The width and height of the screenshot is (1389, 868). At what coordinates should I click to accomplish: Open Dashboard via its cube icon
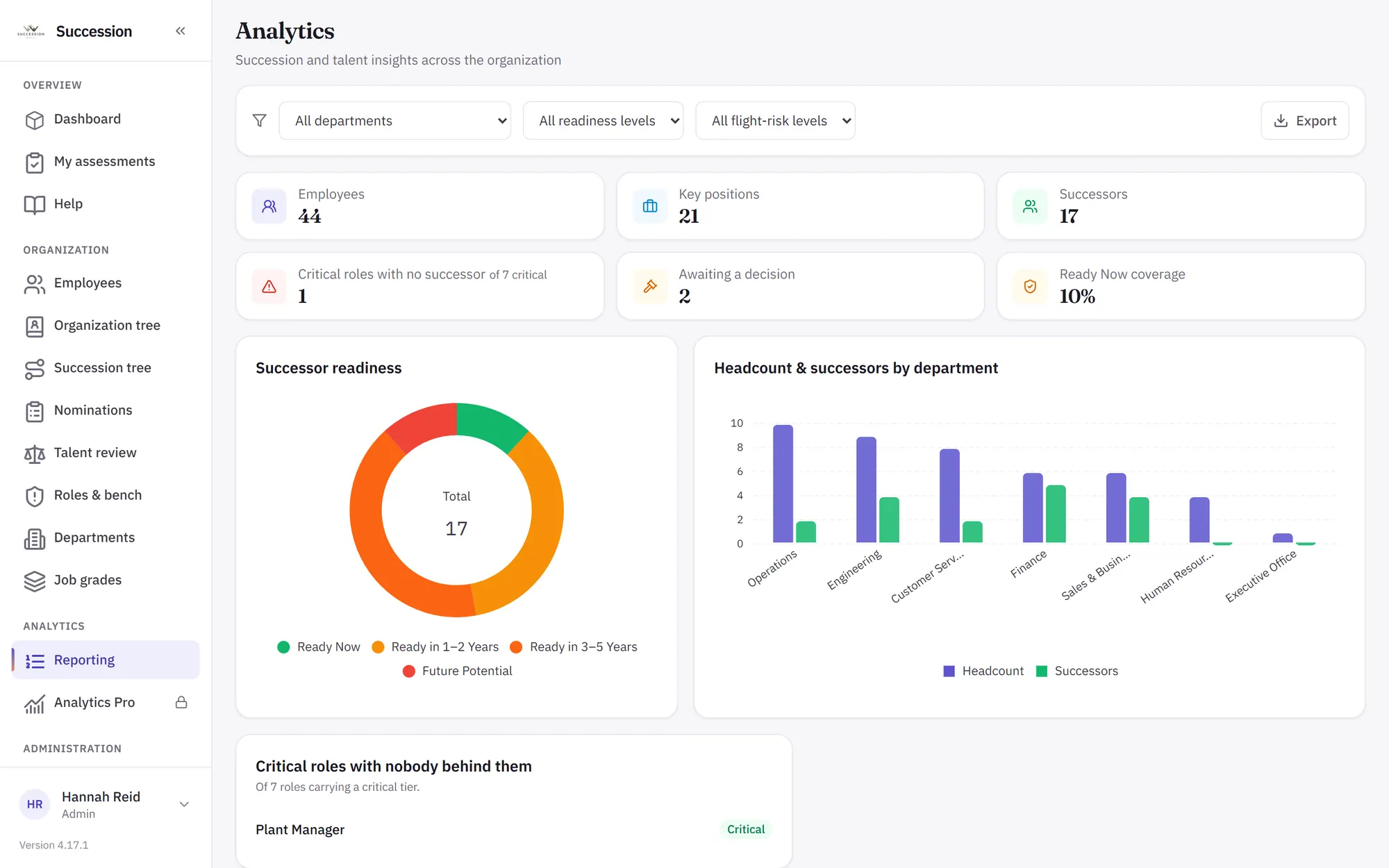point(35,120)
